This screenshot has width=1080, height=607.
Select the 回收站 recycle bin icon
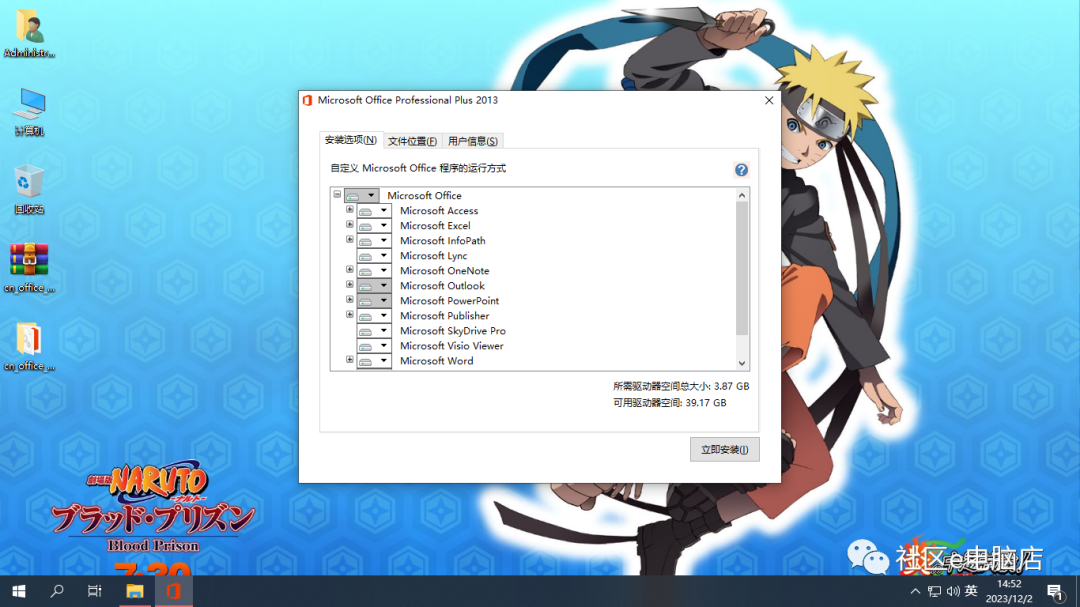click(29, 189)
